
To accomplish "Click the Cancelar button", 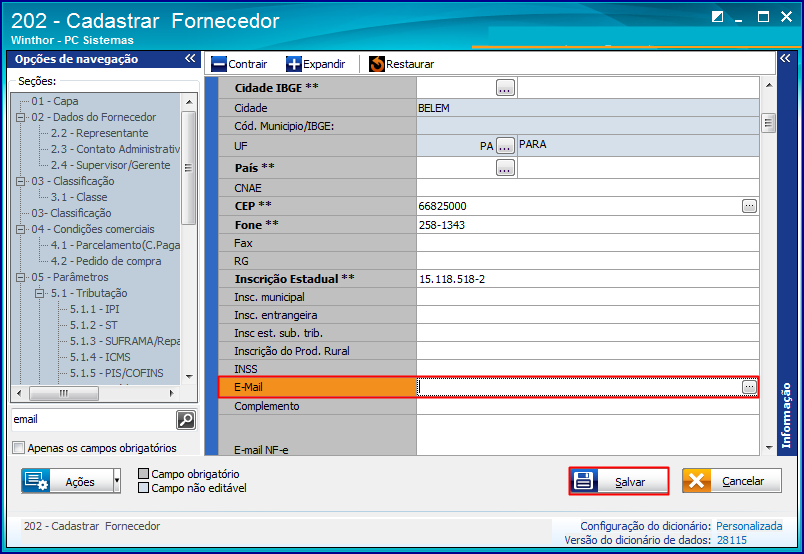I will tap(732, 481).
